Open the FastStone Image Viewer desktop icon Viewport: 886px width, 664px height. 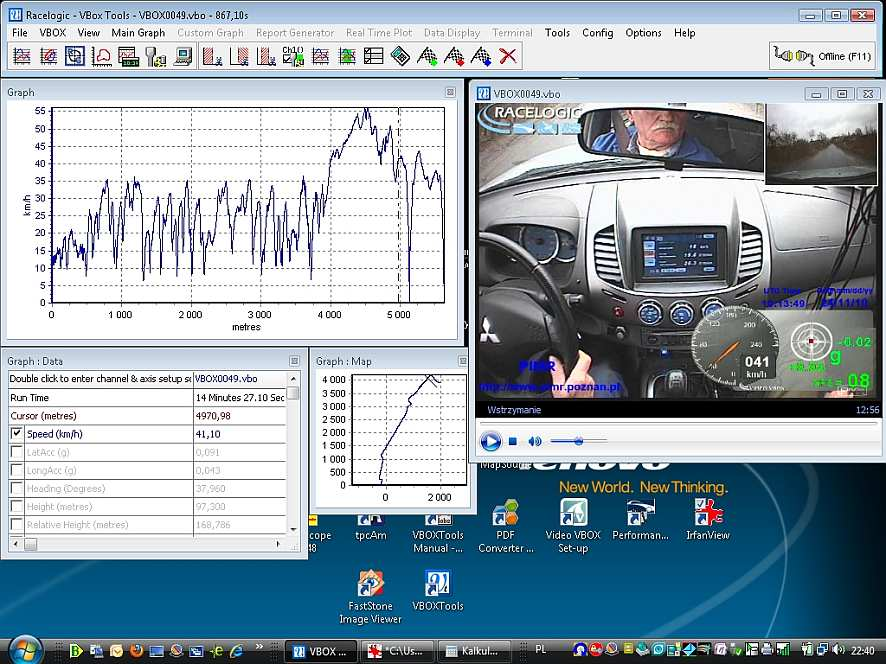[x=370, y=597]
